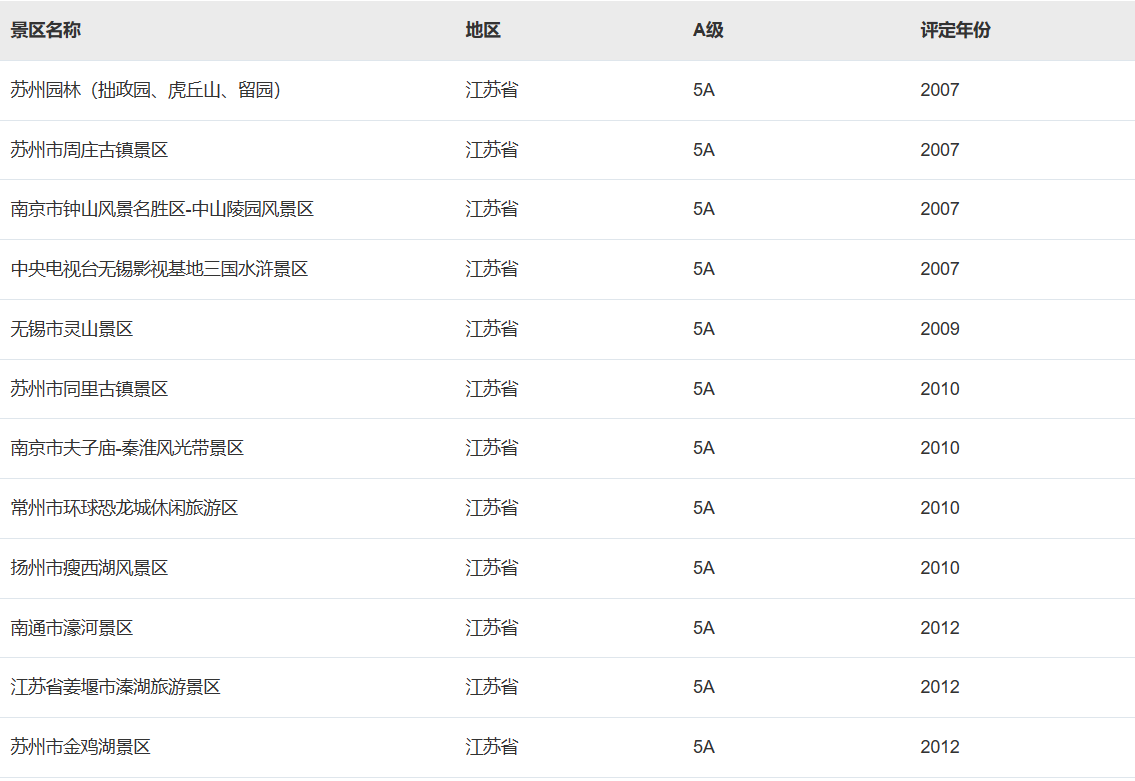Click the A级 column header

click(708, 30)
